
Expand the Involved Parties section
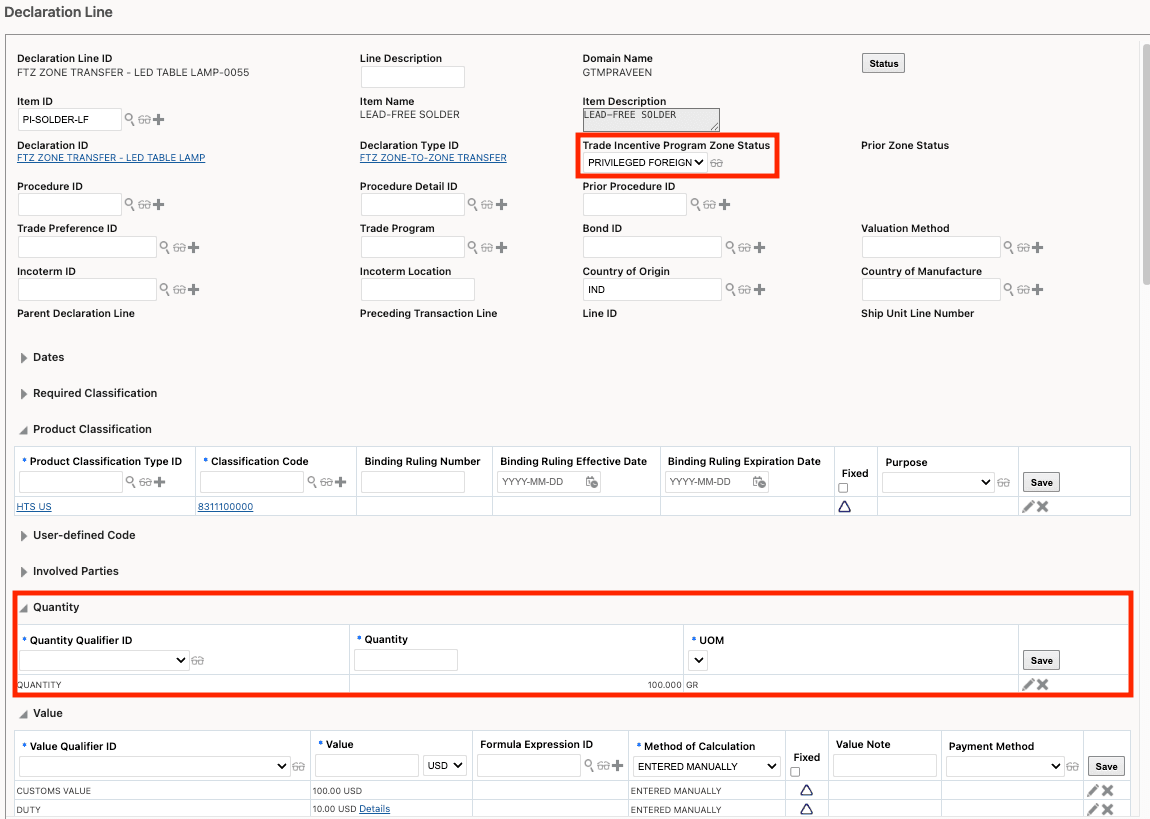(x=24, y=571)
